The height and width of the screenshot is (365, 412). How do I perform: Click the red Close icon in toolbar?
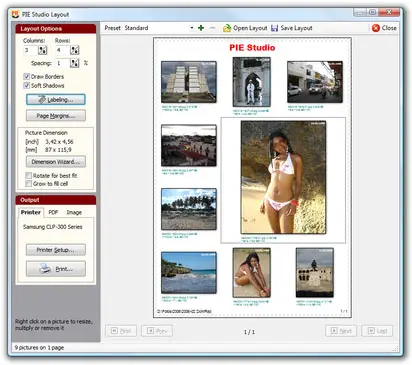point(376,28)
